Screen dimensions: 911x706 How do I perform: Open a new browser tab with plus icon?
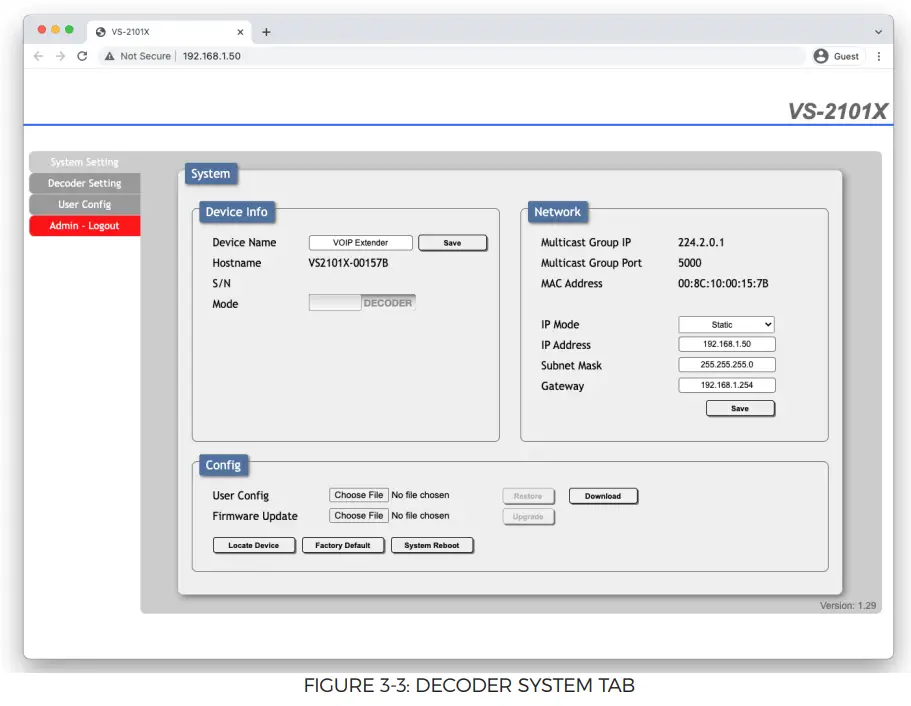[x=266, y=31]
